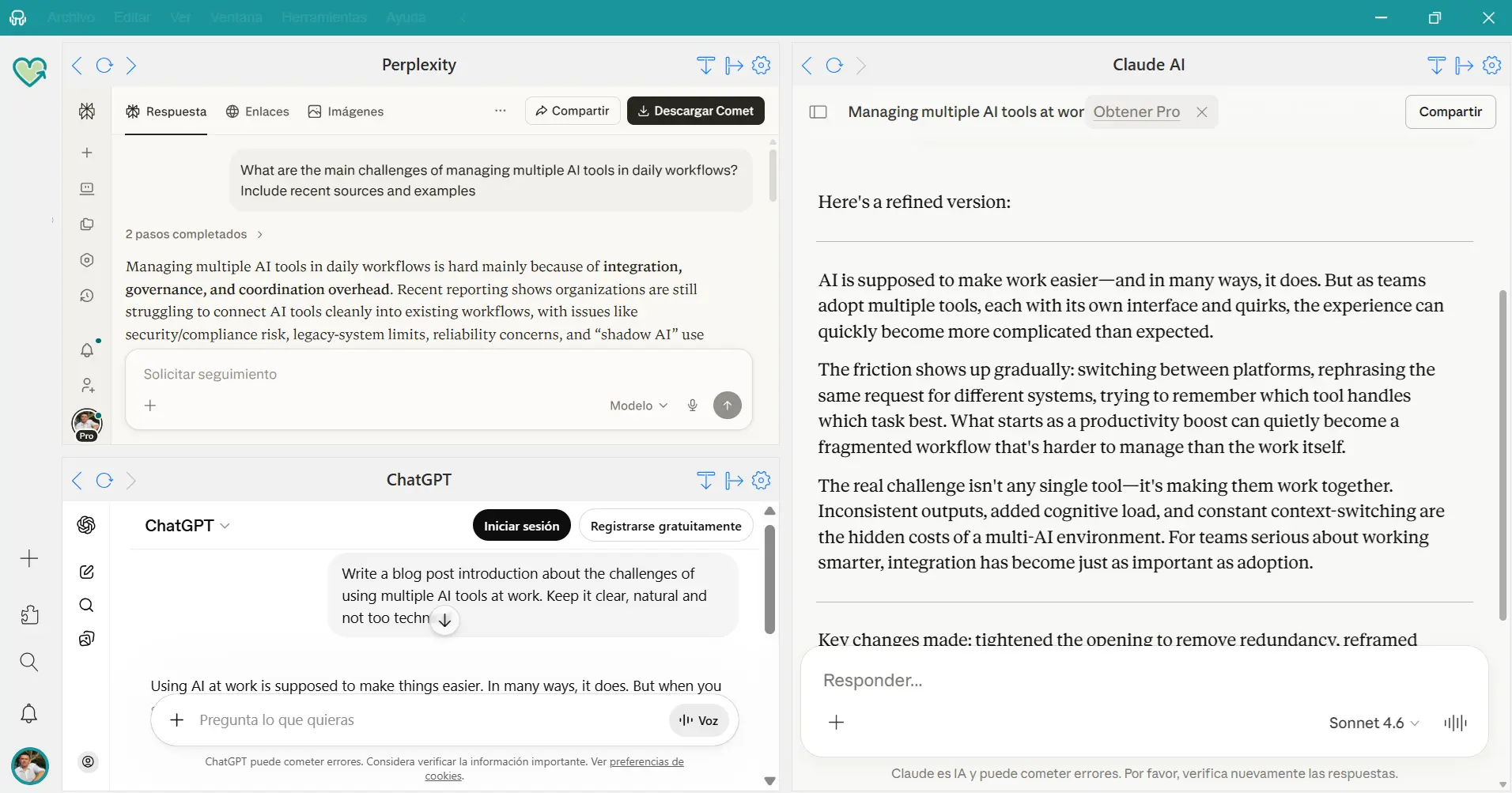Reload the Perplexity panel
The height and width of the screenshot is (793, 1512).
pyautogui.click(x=104, y=66)
